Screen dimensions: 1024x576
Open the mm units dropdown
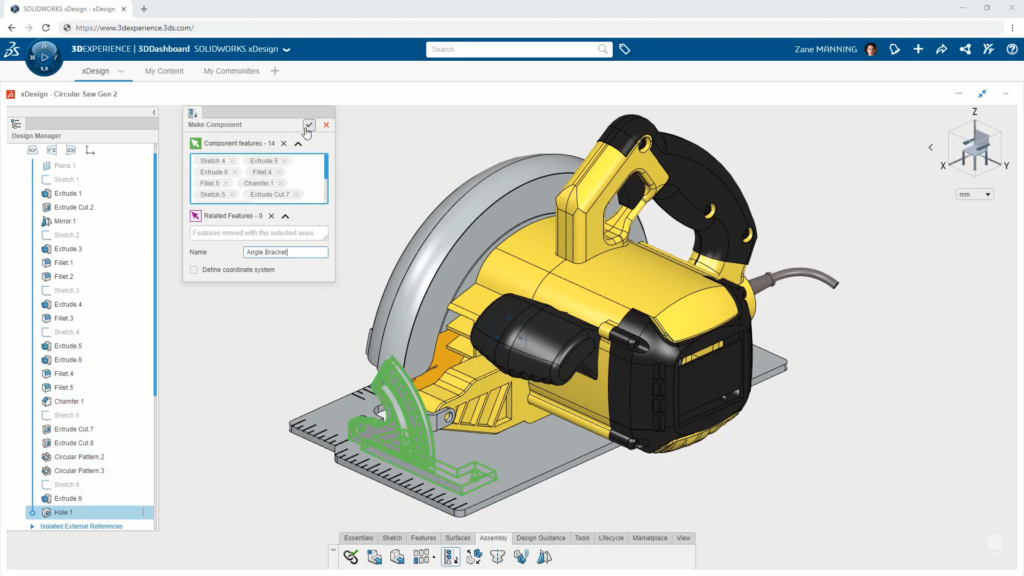tap(974, 195)
